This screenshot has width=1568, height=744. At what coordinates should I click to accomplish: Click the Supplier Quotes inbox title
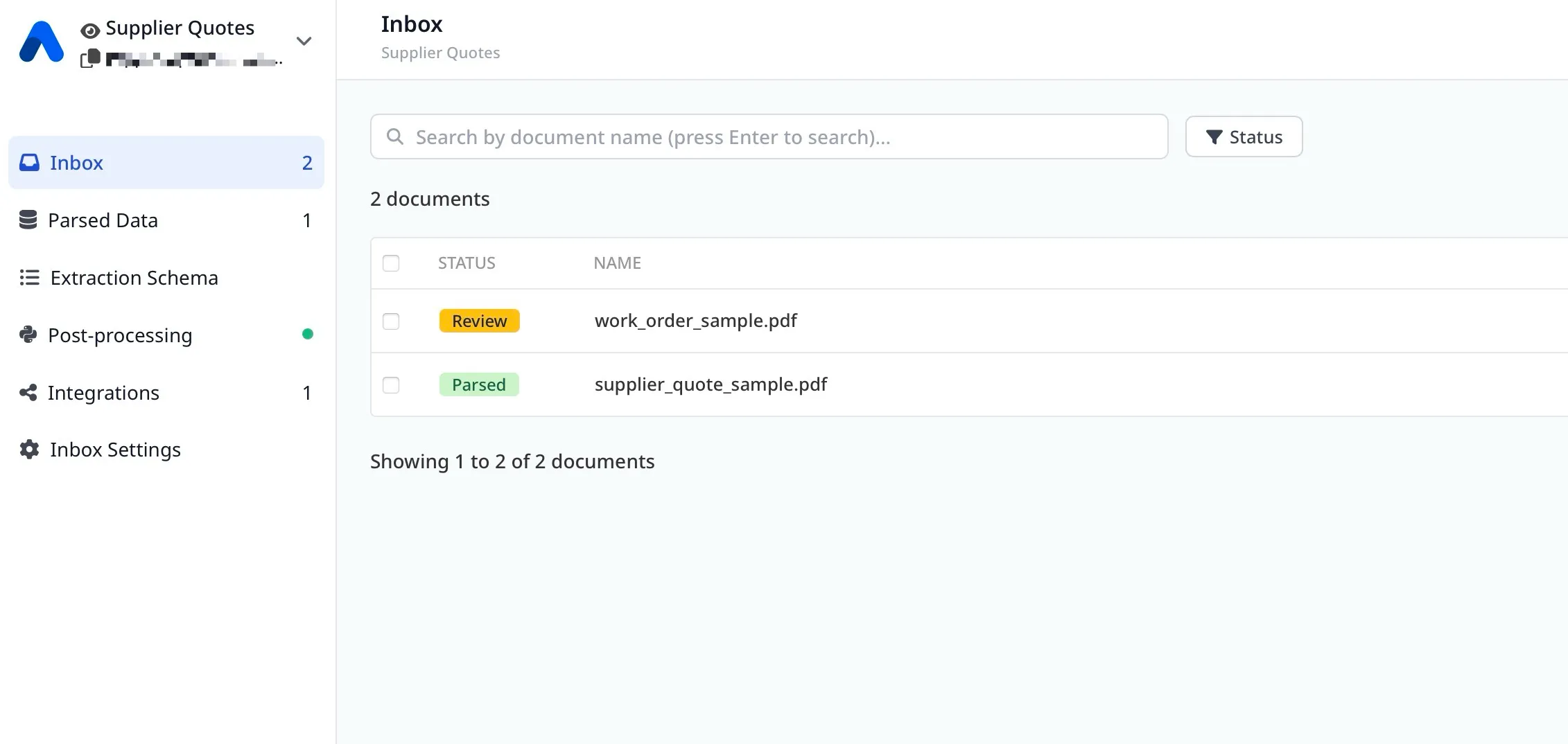(x=180, y=28)
